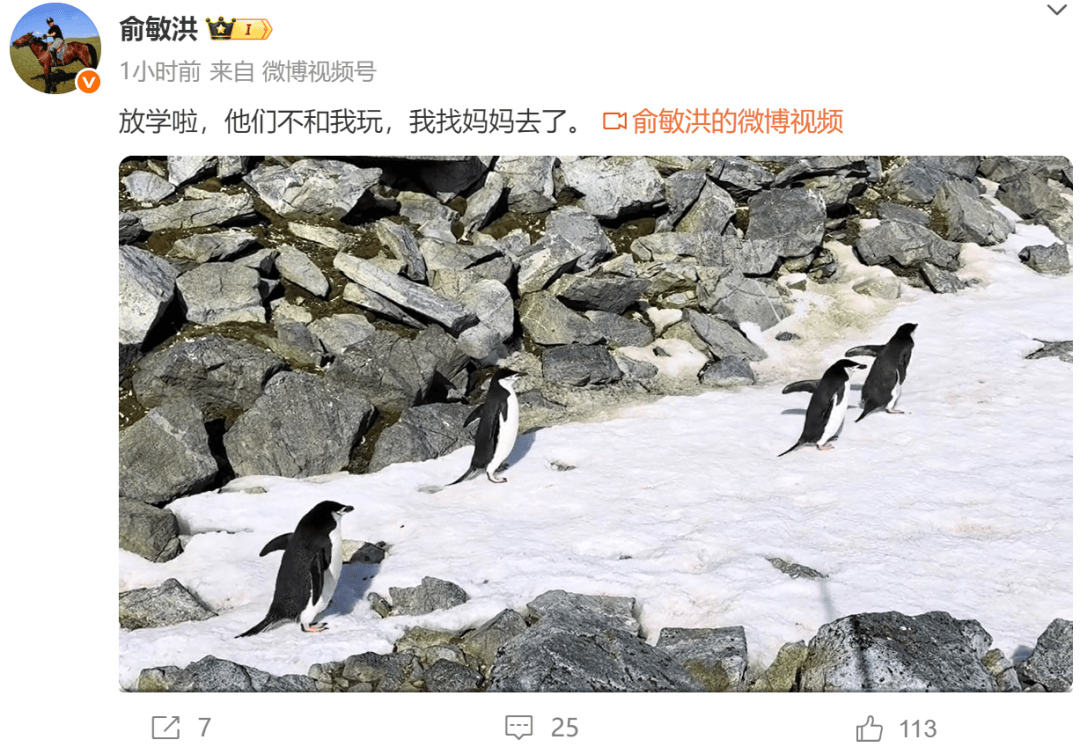The width and height of the screenshot is (1080, 747).
Task: View the horse rider avatar photo
Action: tap(54, 48)
